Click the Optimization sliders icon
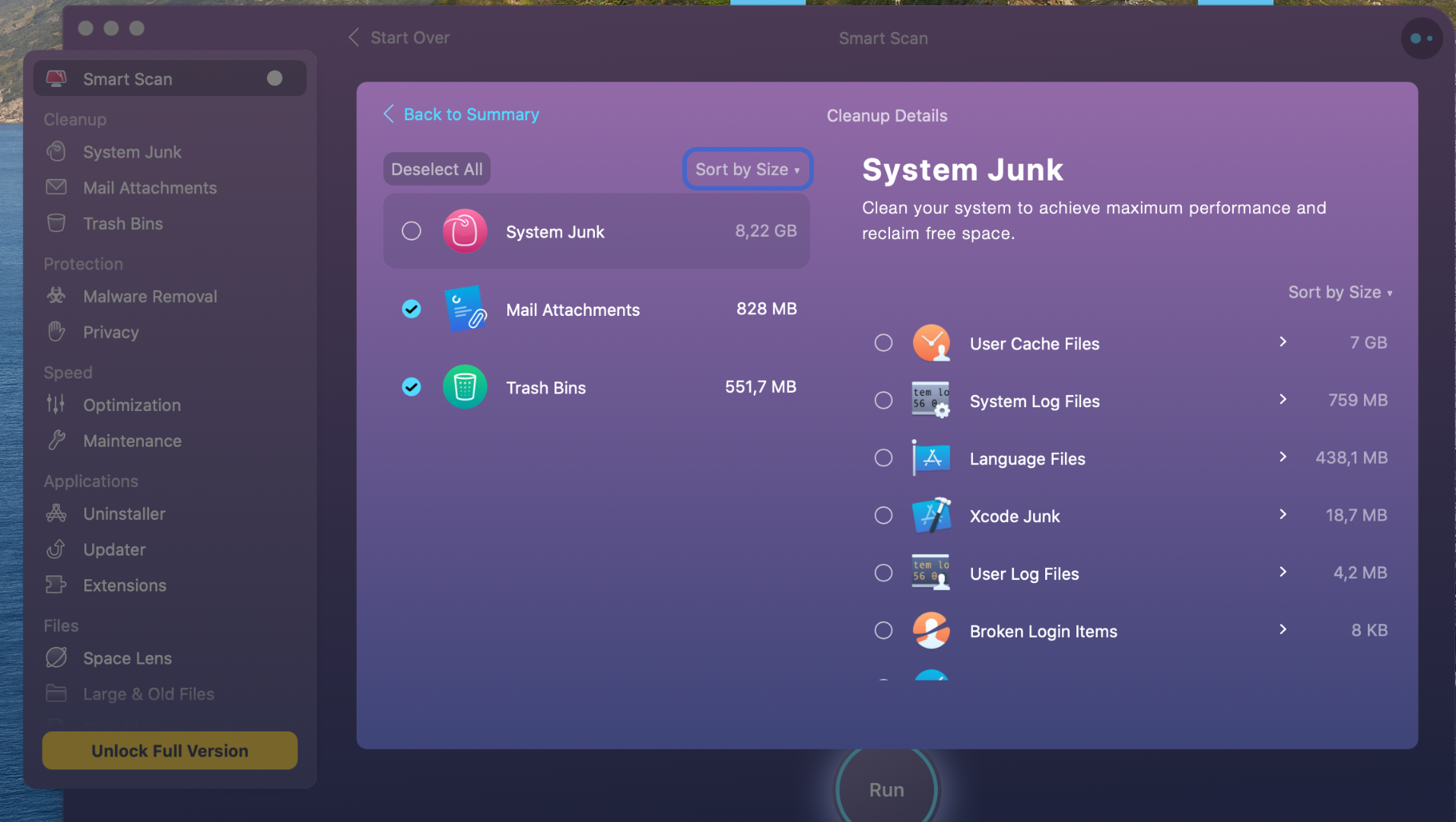The width and height of the screenshot is (1456, 822). click(56, 404)
